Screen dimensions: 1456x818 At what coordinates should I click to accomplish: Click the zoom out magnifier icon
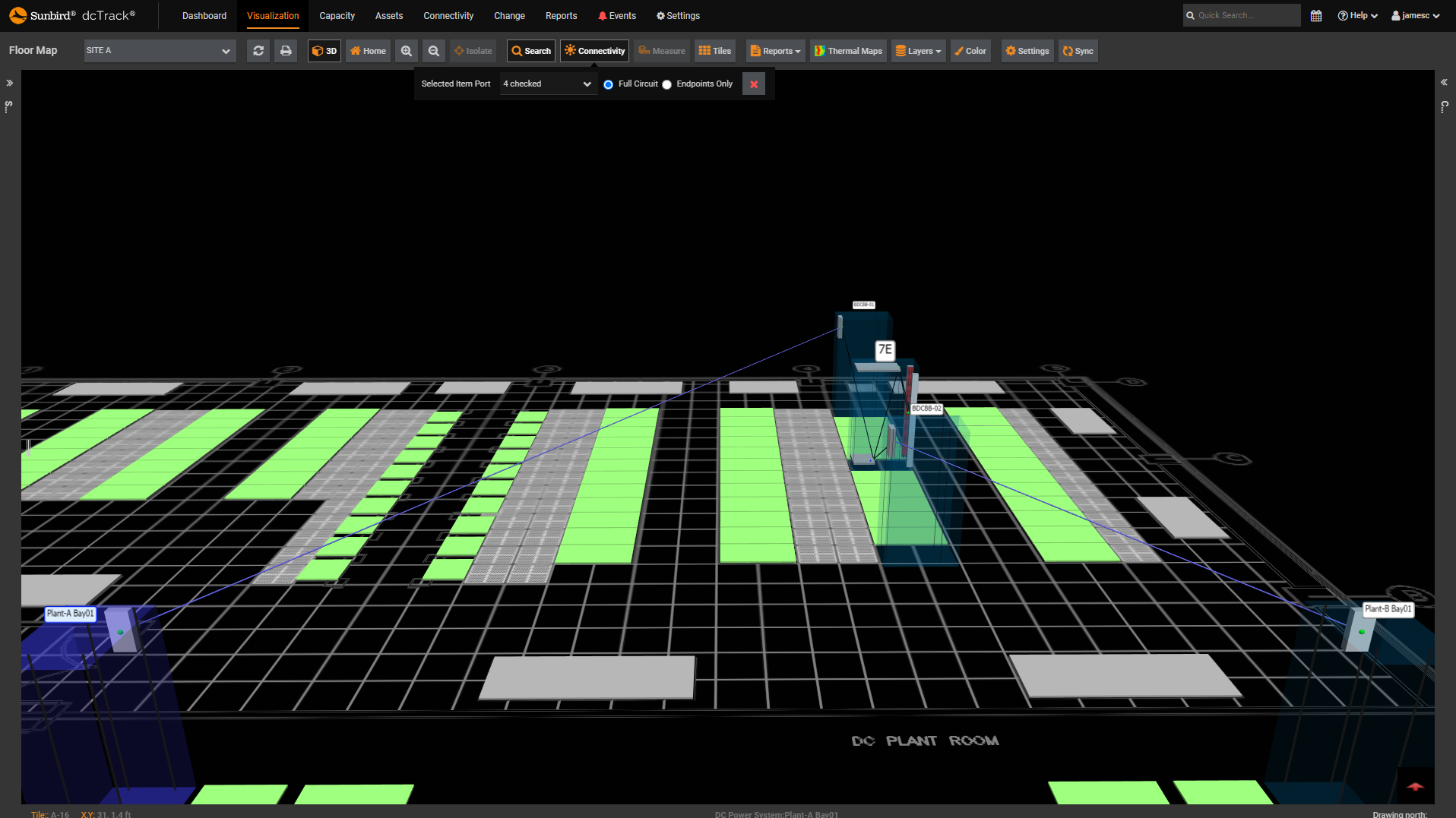tap(434, 51)
